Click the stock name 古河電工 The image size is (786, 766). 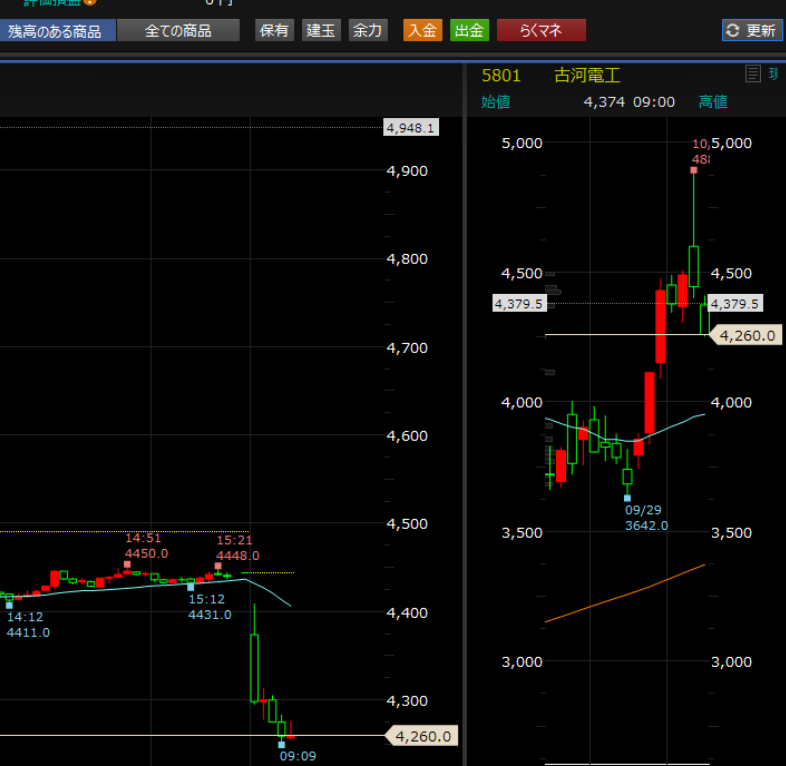587,76
